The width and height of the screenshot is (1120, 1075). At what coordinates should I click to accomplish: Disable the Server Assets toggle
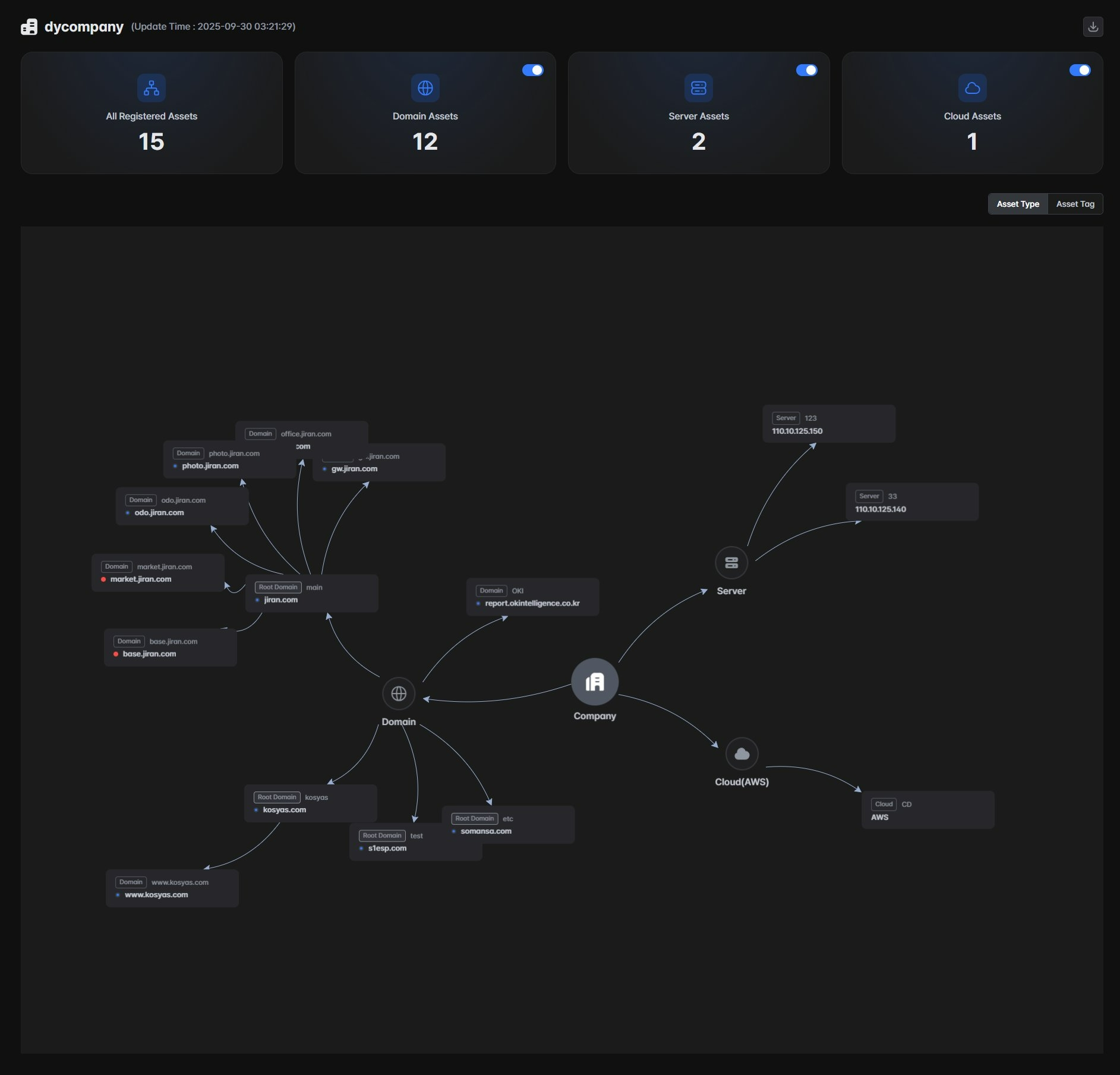tap(806, 70)
